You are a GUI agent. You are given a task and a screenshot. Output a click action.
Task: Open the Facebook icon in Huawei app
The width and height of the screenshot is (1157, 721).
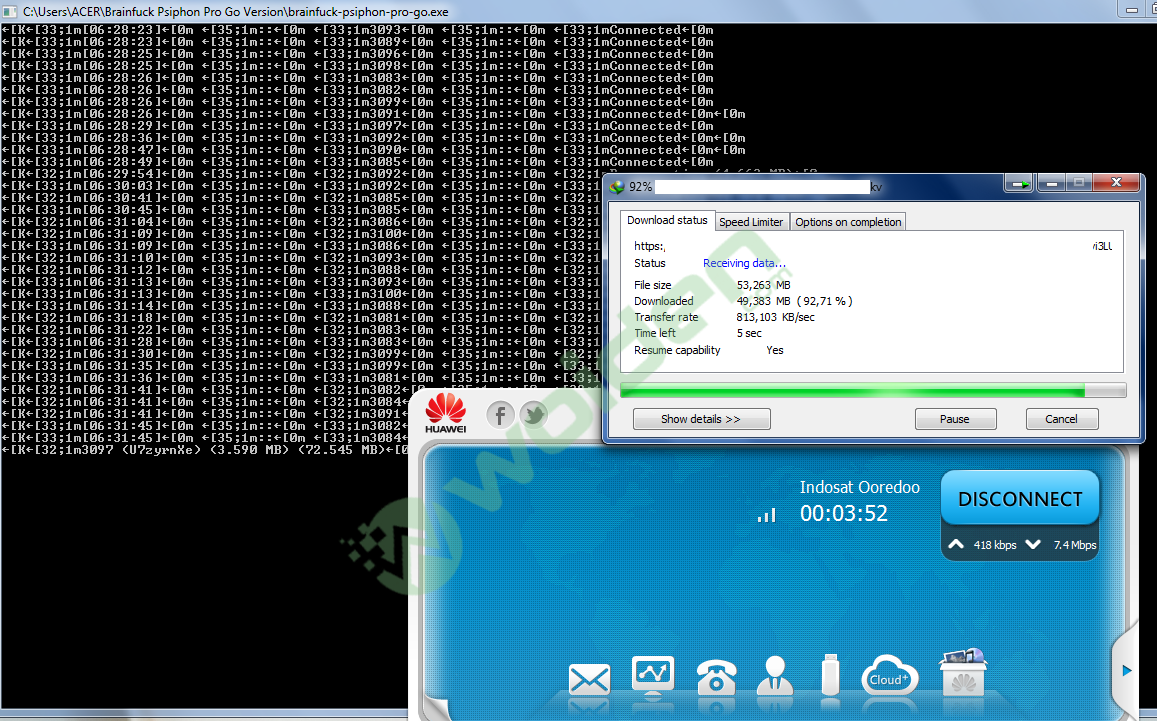[x=500, y=415]
